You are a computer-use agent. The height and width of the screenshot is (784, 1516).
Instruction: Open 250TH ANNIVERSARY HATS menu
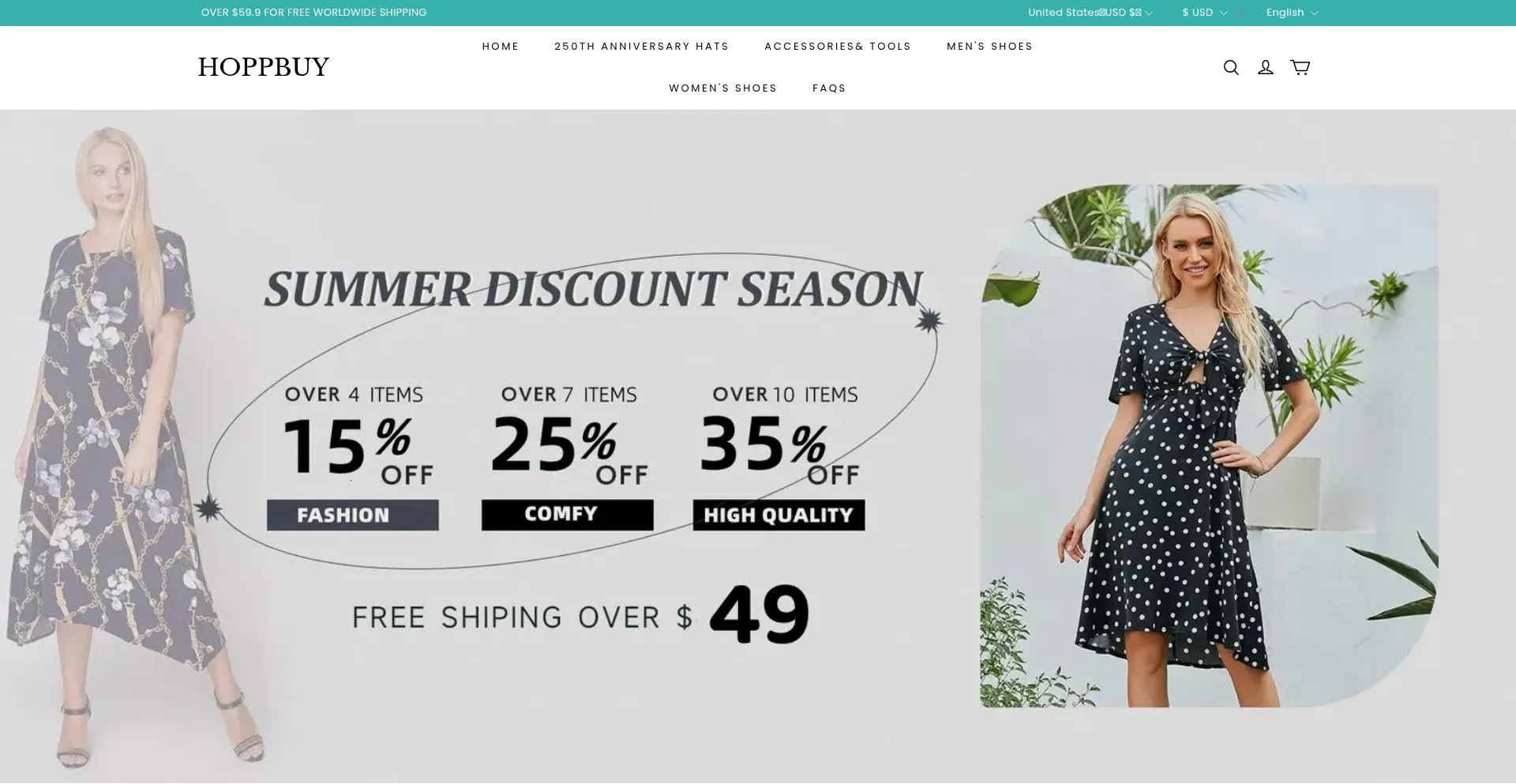coord(641,47)
